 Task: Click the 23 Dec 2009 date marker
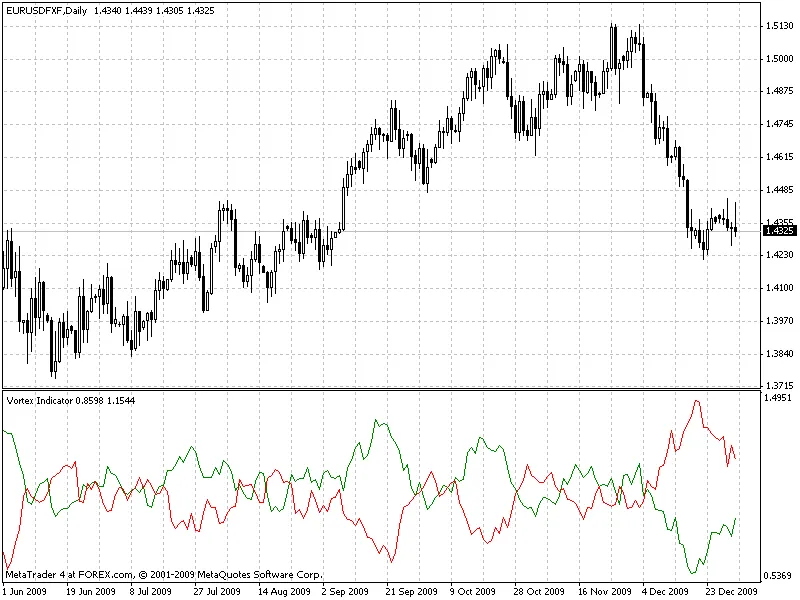732,591
